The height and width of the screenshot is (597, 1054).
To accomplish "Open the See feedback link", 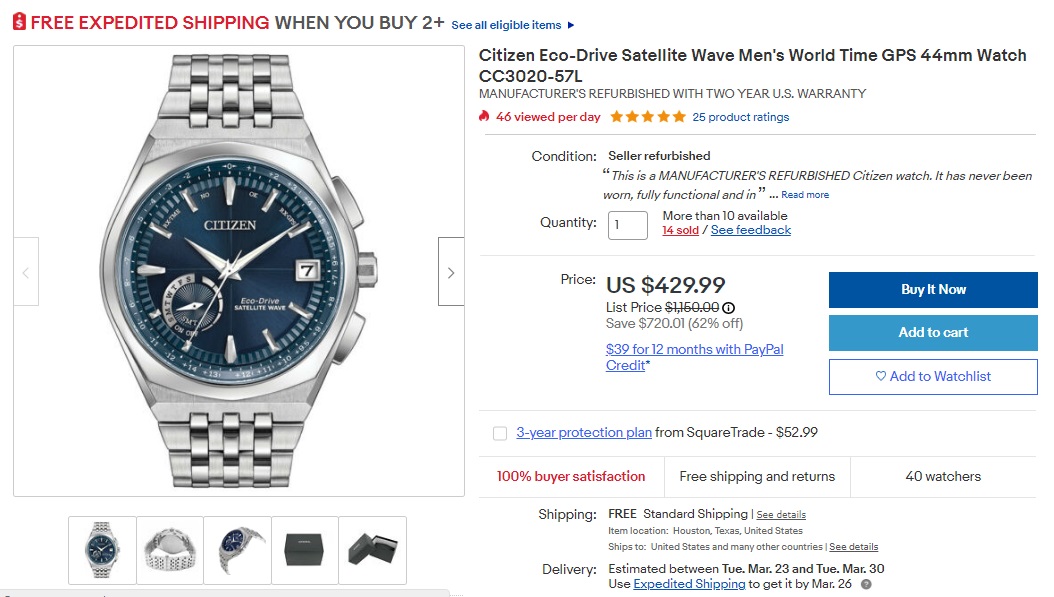I will 750,230.
